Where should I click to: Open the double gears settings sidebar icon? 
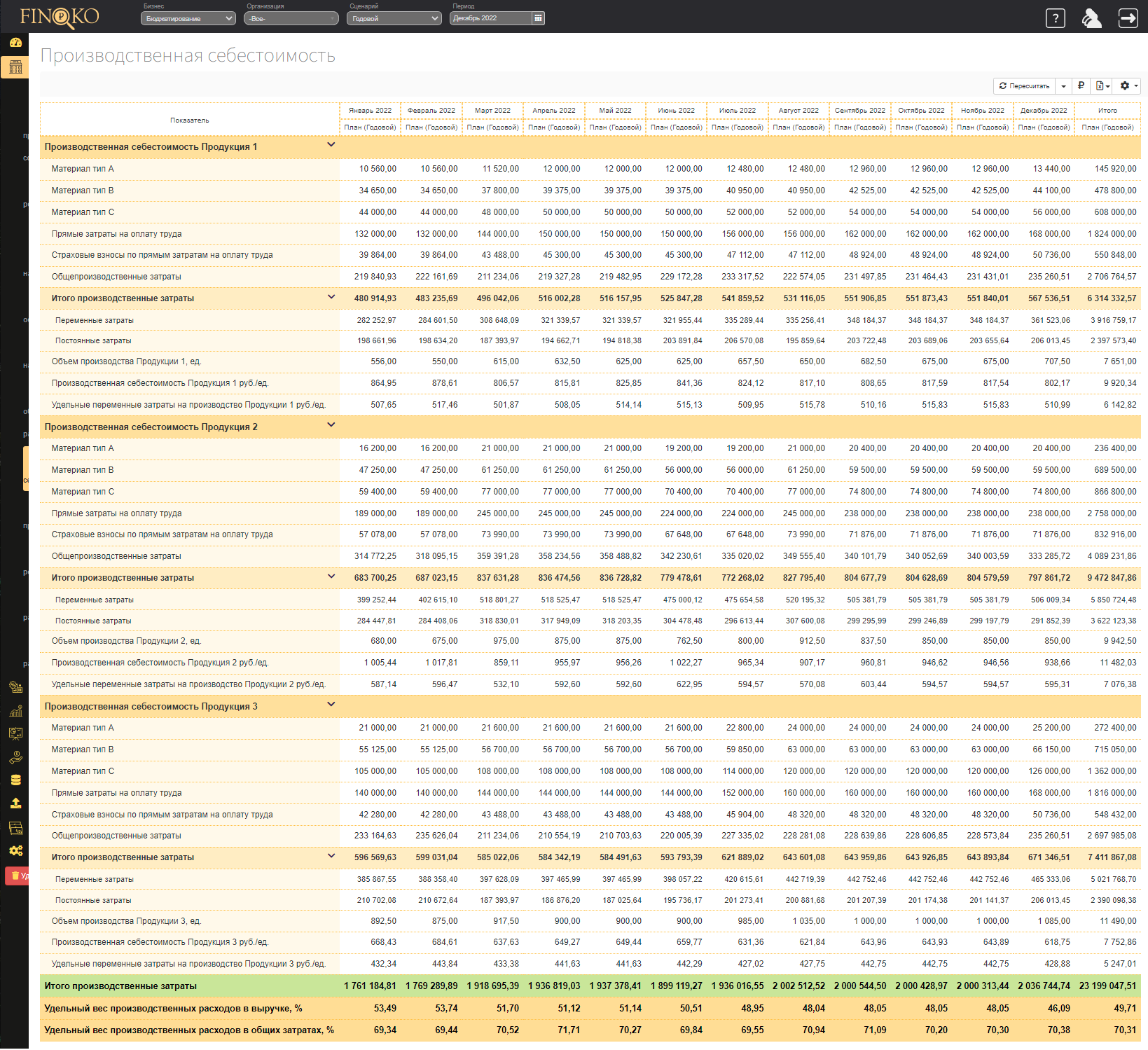coord(15,850)
